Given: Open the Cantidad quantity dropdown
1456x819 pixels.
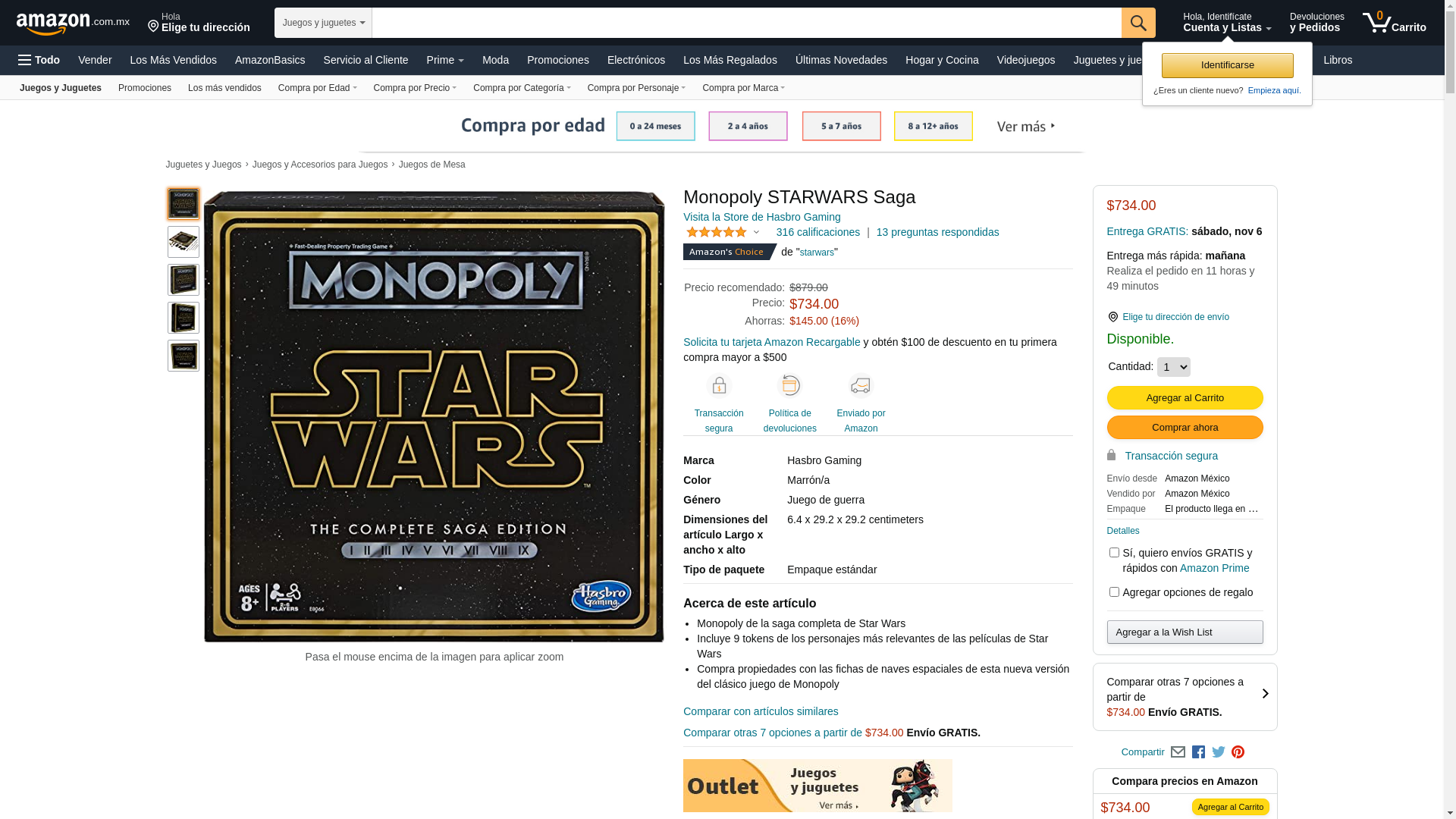Looking at the screenshot, I should pyautogui.click(x=1174, y=367).
